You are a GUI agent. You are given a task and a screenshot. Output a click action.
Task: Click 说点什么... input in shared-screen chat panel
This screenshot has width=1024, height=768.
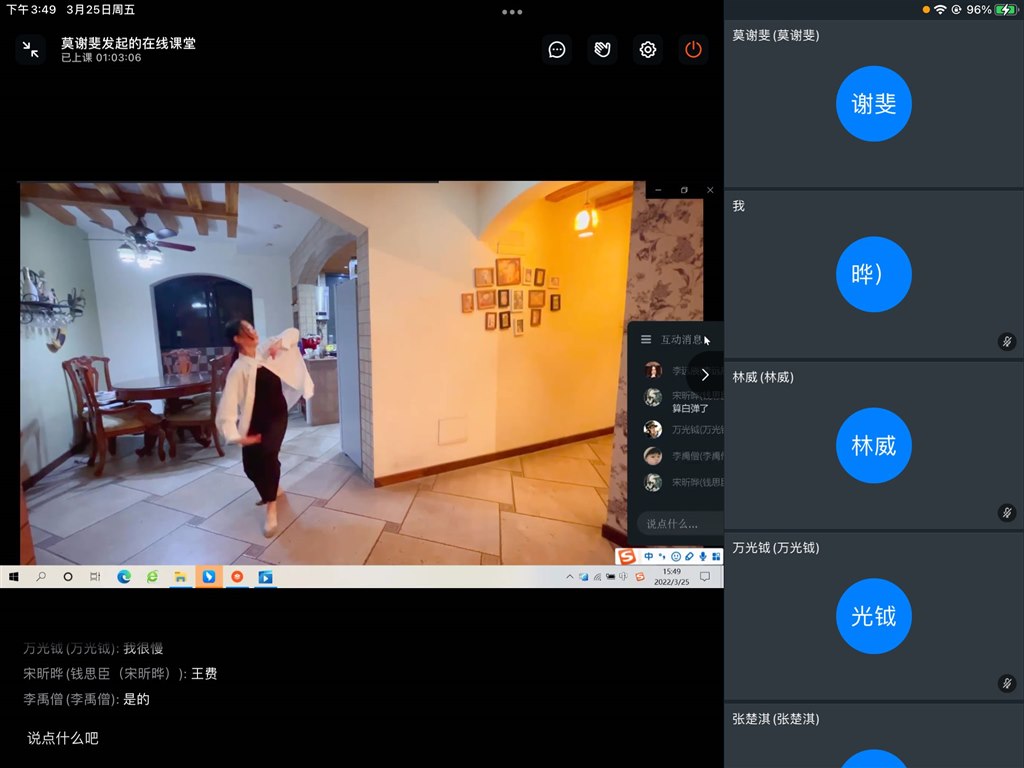[679, 524]
